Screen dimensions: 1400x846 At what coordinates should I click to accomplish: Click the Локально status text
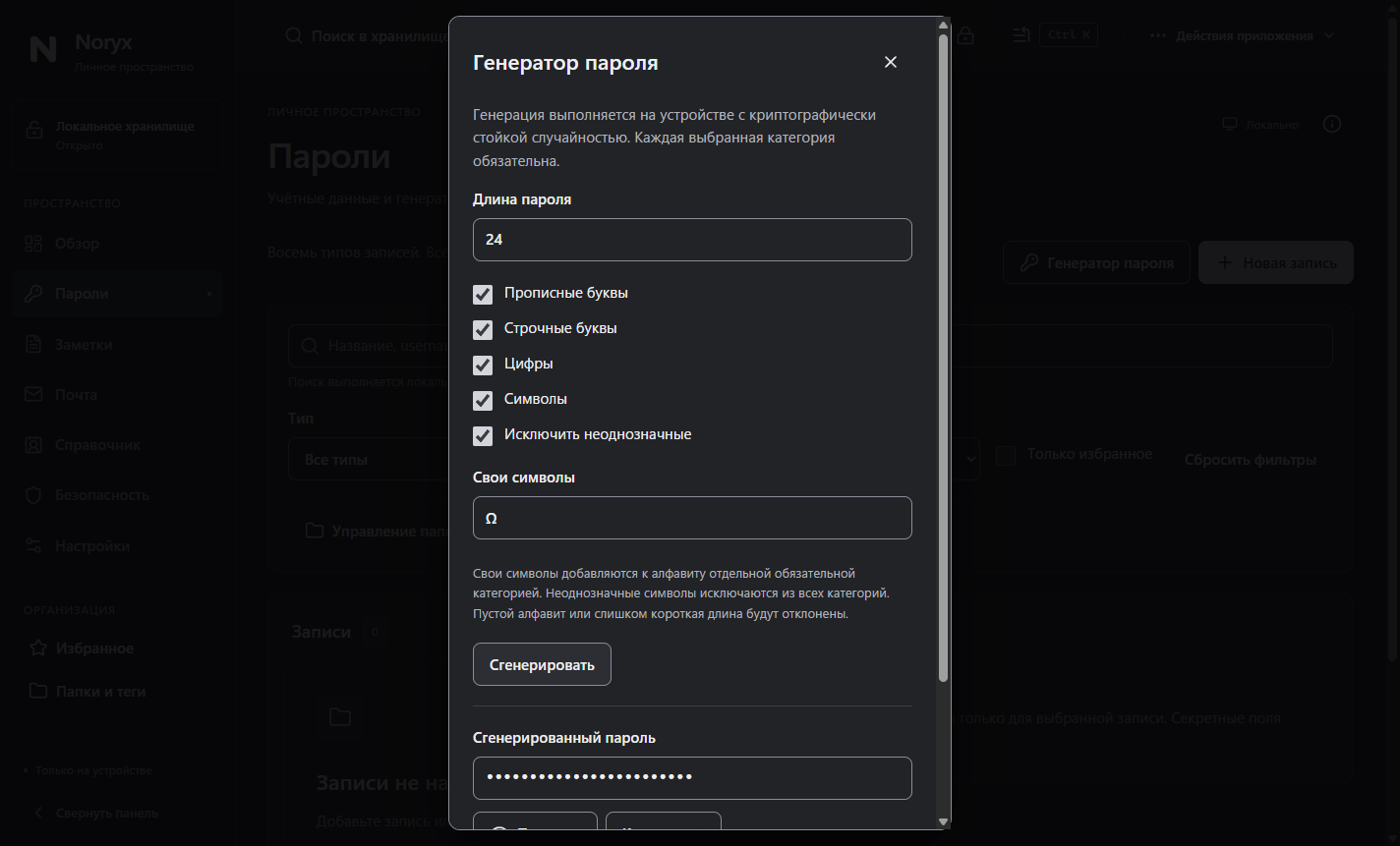[x=1272, y=125]
